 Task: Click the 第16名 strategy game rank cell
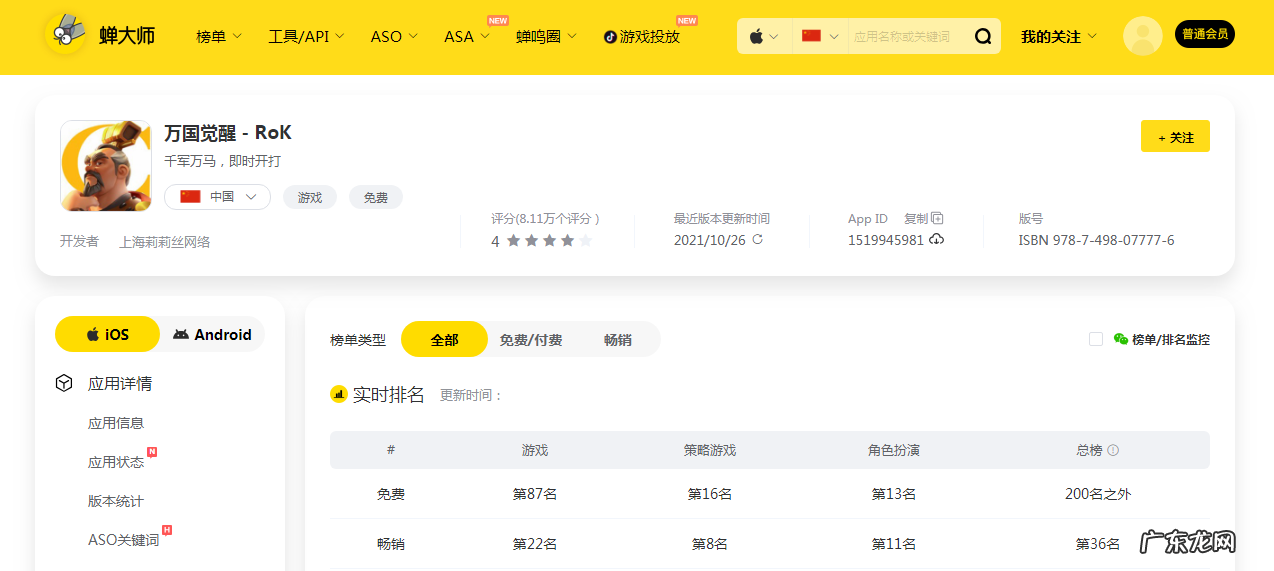point(710,494)
